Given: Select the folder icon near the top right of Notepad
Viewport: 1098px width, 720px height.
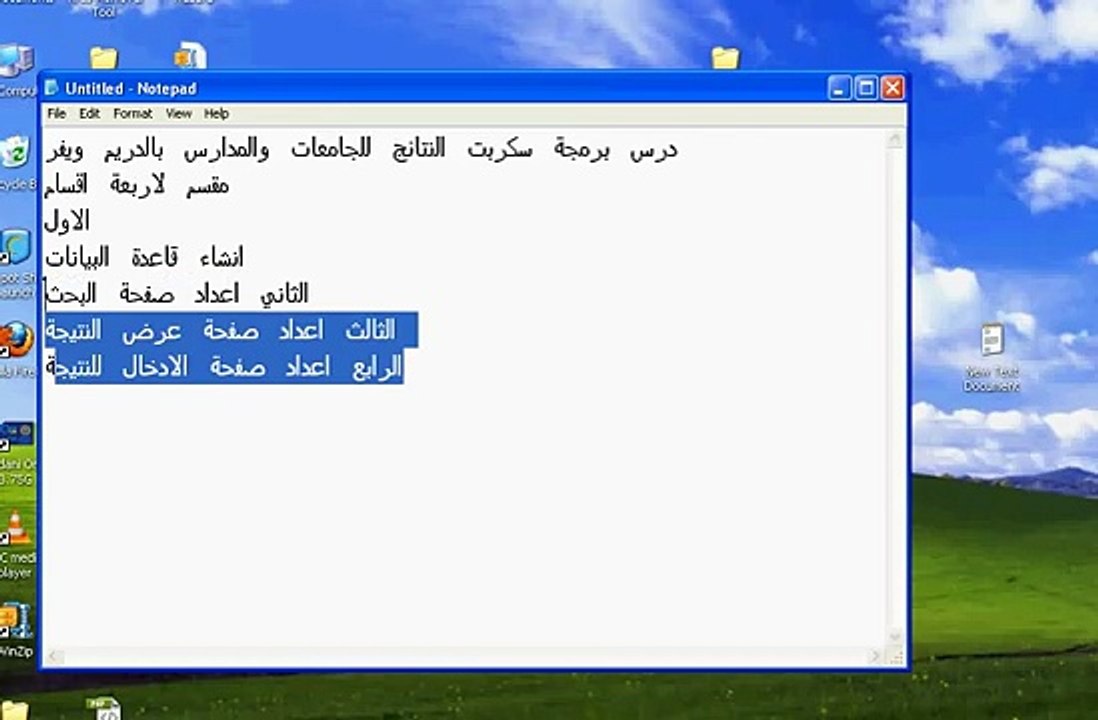Looking at the screenshot, I should (x=725, y=57).
